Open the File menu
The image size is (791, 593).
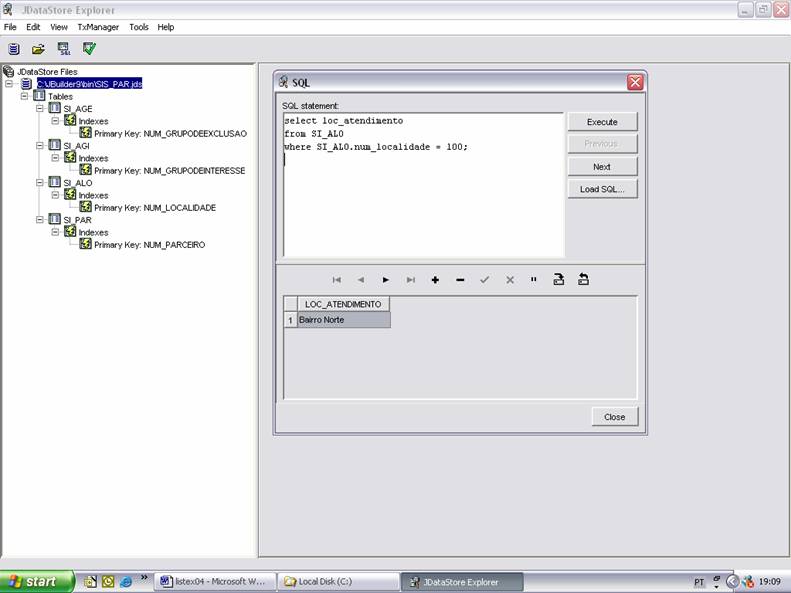pyautogui.click(x=10, y=27)
